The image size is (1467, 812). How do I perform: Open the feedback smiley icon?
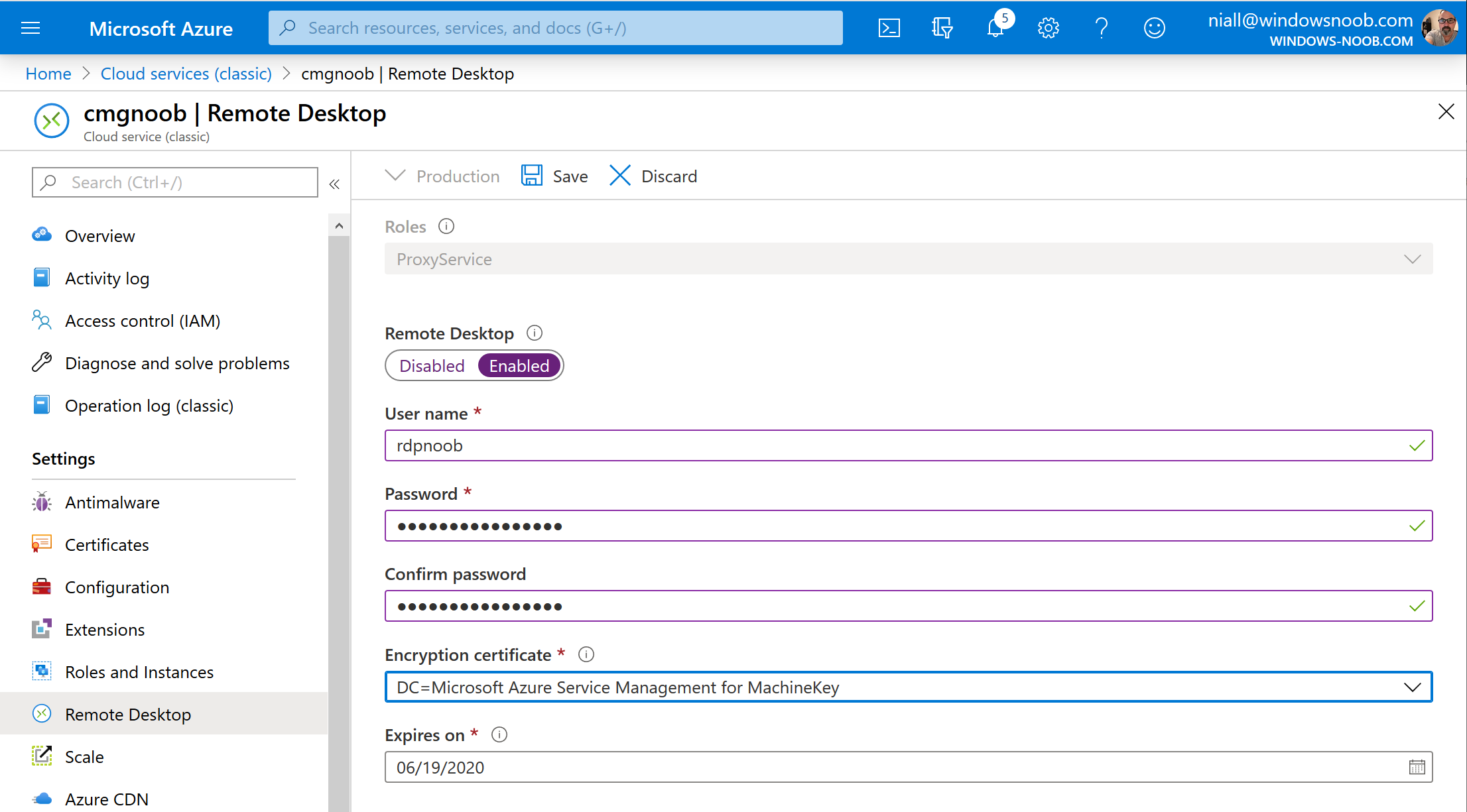[x=1154, y=28]
